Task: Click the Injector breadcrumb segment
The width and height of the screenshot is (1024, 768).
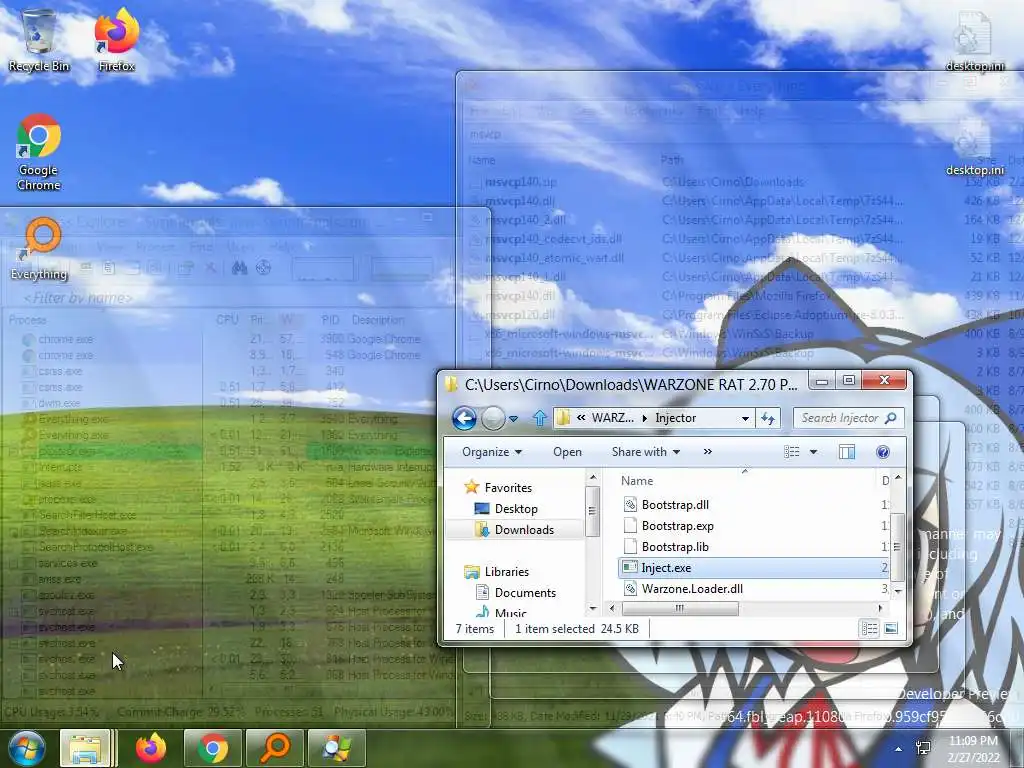Action: [x=675, y=418]
